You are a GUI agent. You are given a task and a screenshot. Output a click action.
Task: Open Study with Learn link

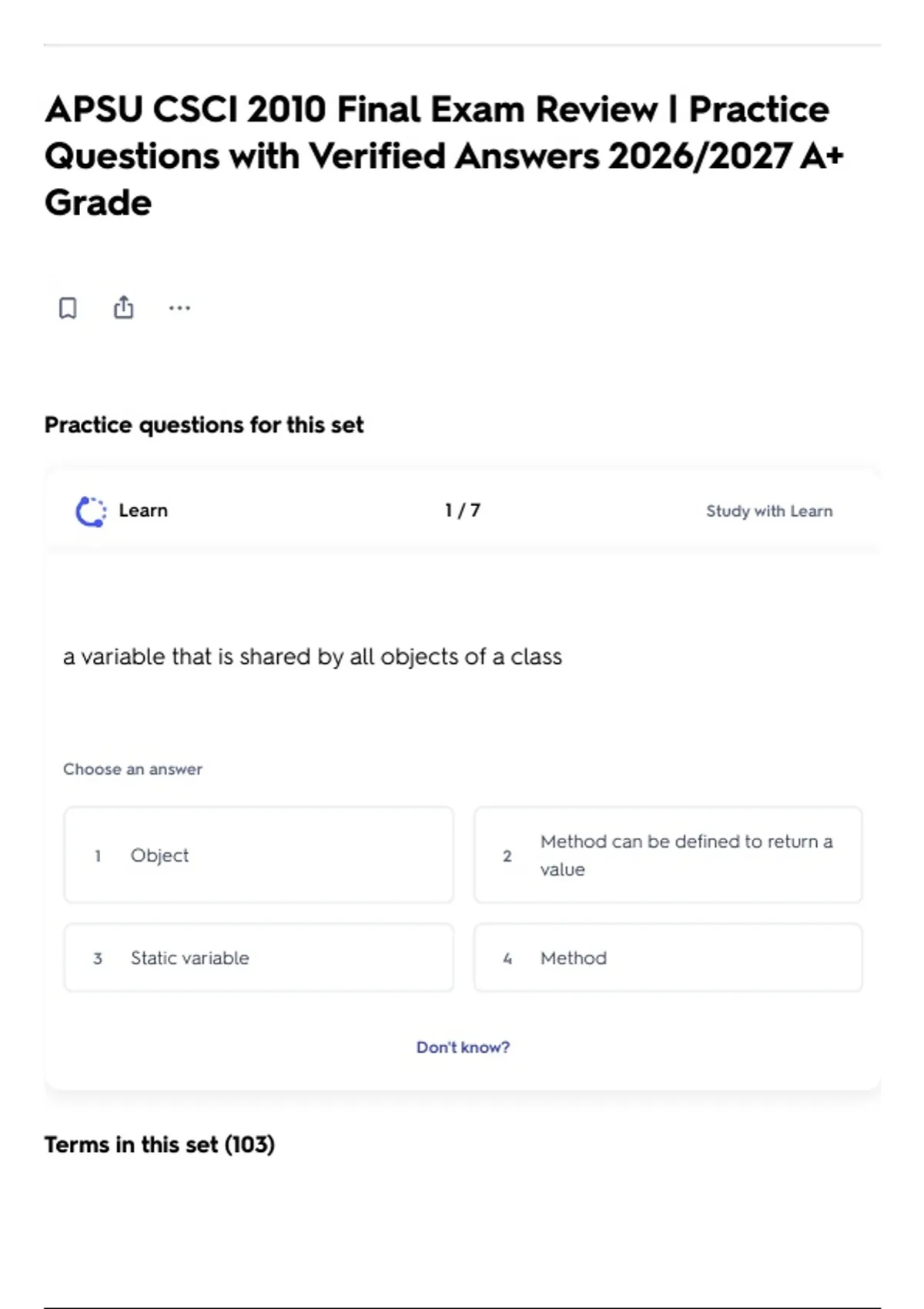click(x=769, y=511)
